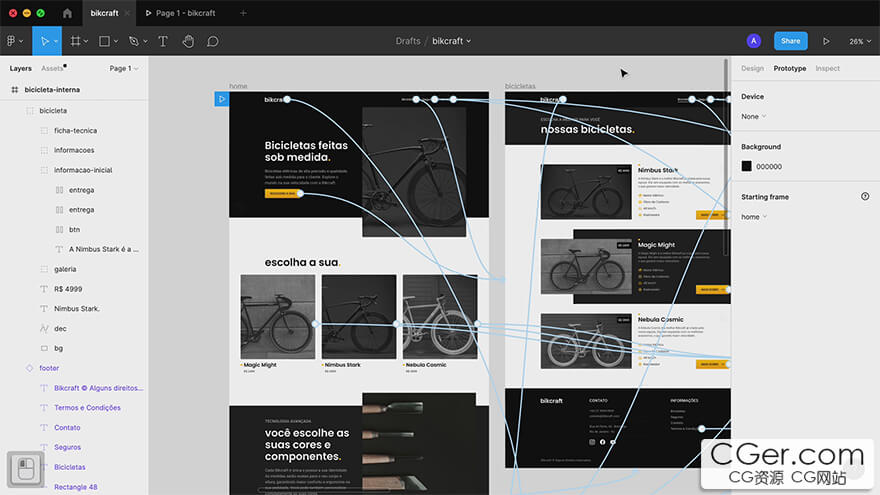
Task: Open the Device None dropdown
Action: click(753, 117)
